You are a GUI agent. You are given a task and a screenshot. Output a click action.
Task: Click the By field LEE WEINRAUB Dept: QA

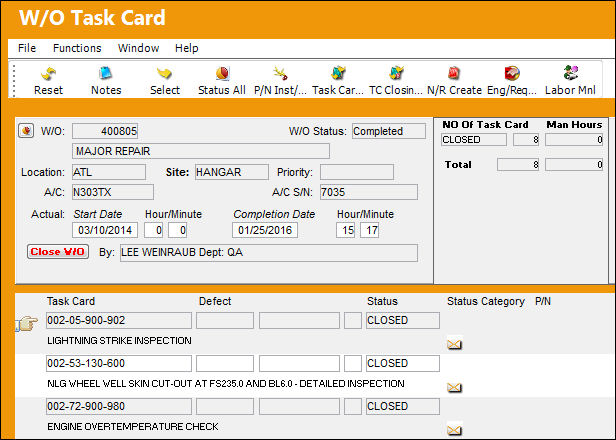[269, 253]
